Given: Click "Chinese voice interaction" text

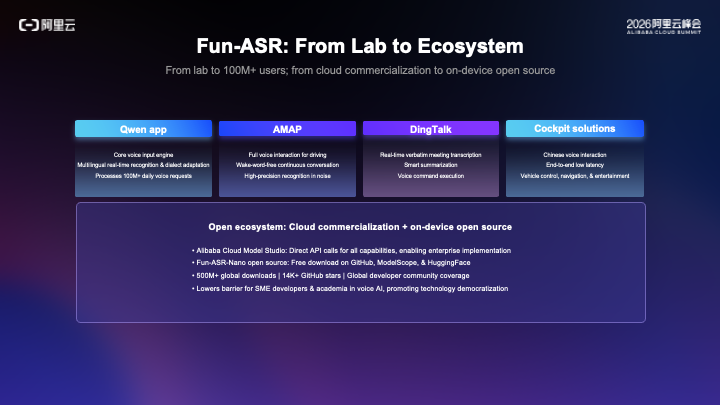Looking at the screenshot, I should [575, 155].
